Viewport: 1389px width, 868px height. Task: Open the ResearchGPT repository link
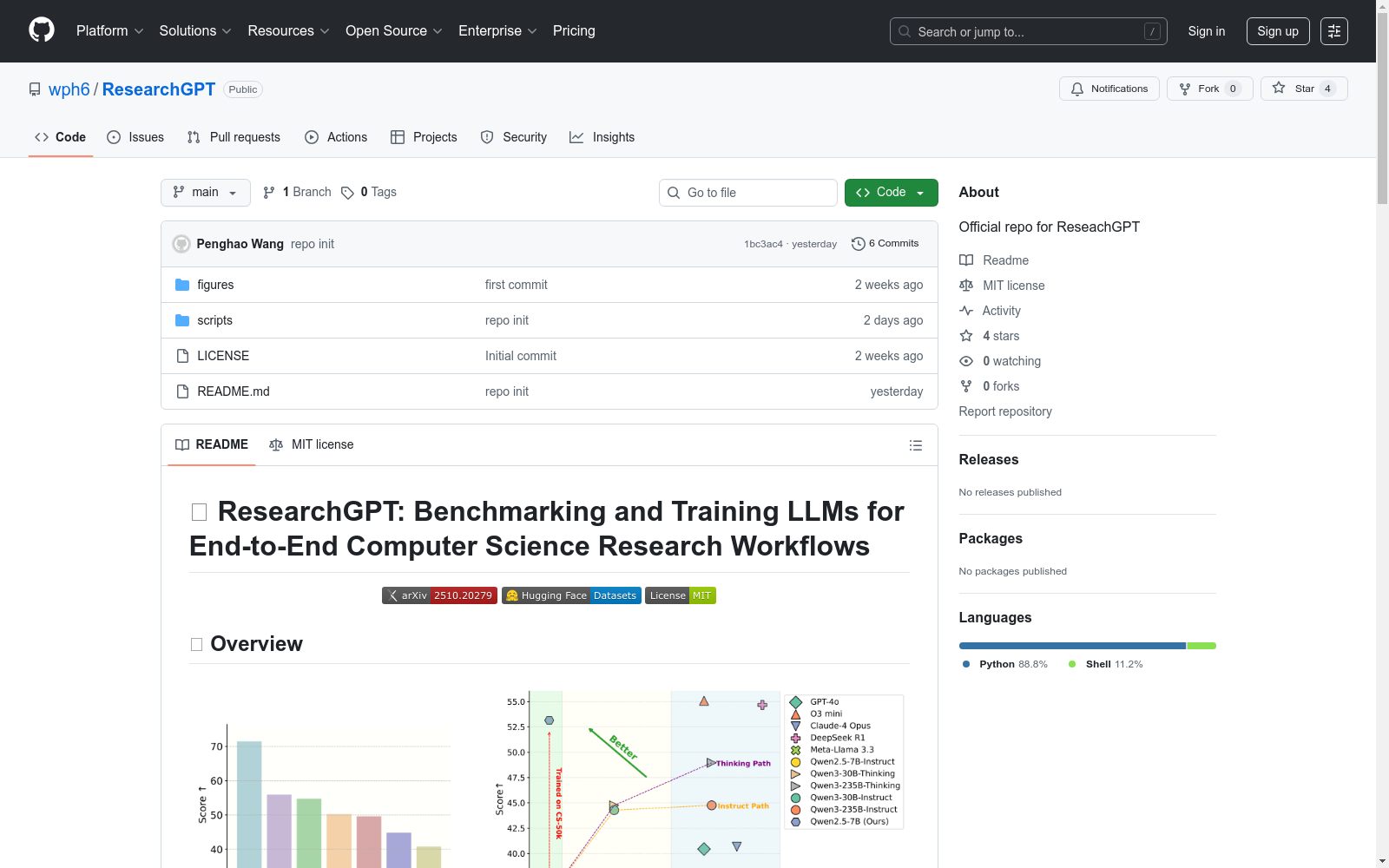click(159, 89)
